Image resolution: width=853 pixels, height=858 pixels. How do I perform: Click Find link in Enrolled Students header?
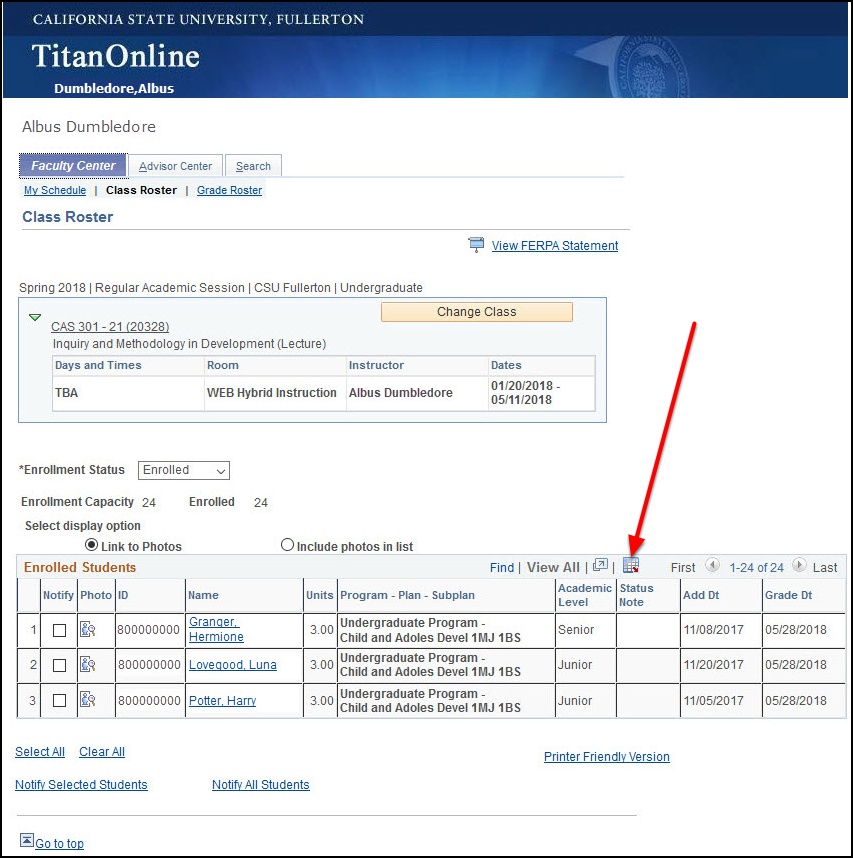tap(502, 567)
